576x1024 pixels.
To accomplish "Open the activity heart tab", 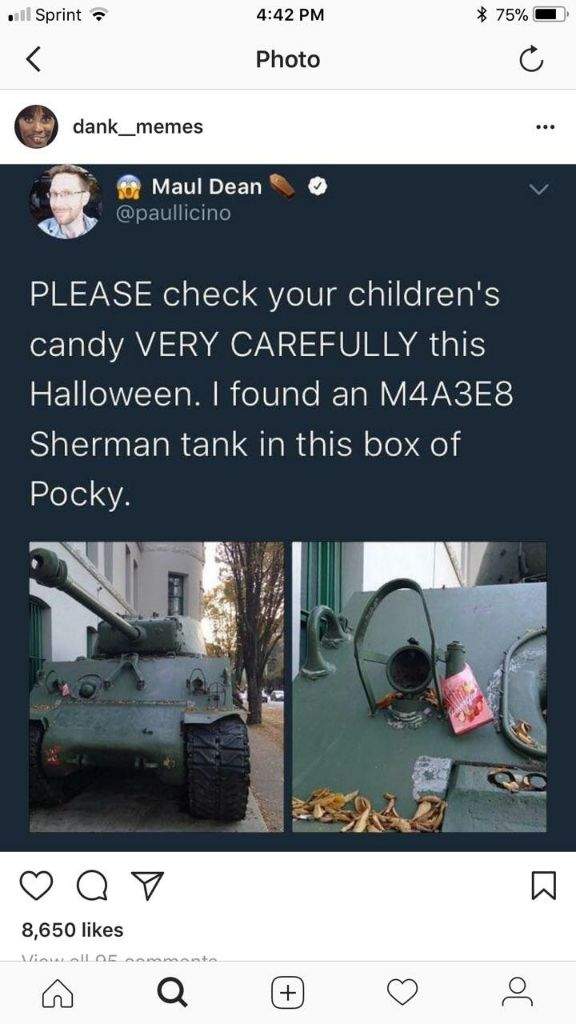I will coord(402,992).
